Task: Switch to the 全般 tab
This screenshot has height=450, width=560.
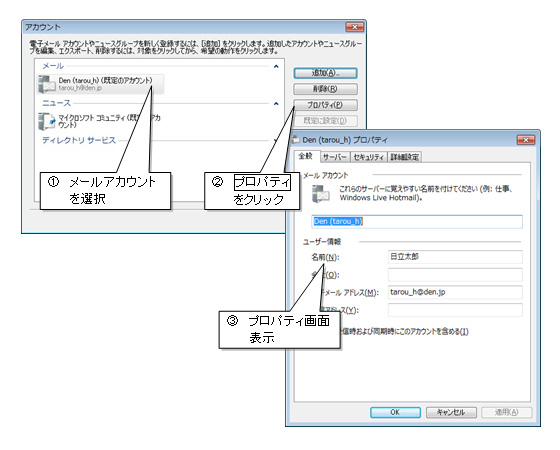Action: click(306, 156)
